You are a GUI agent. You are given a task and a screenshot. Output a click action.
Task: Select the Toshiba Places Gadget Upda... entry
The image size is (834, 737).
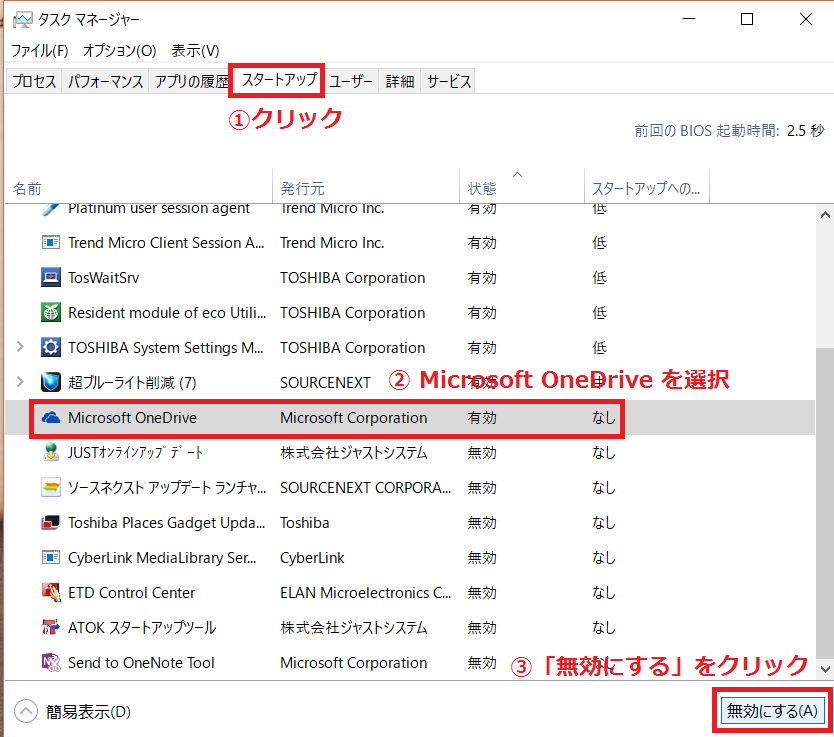(x=166, y=523)
